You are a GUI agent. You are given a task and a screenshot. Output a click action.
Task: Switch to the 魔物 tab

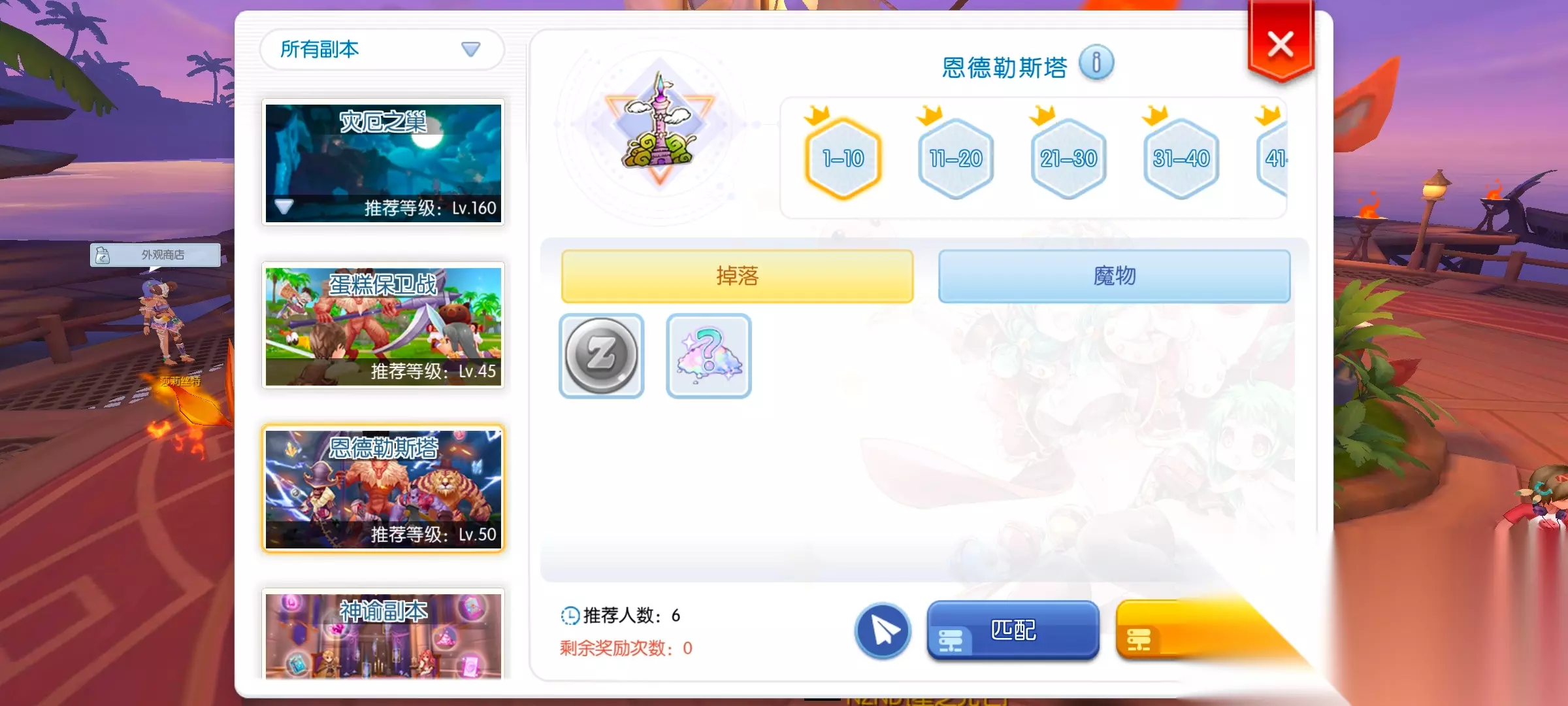[1114, 276]
